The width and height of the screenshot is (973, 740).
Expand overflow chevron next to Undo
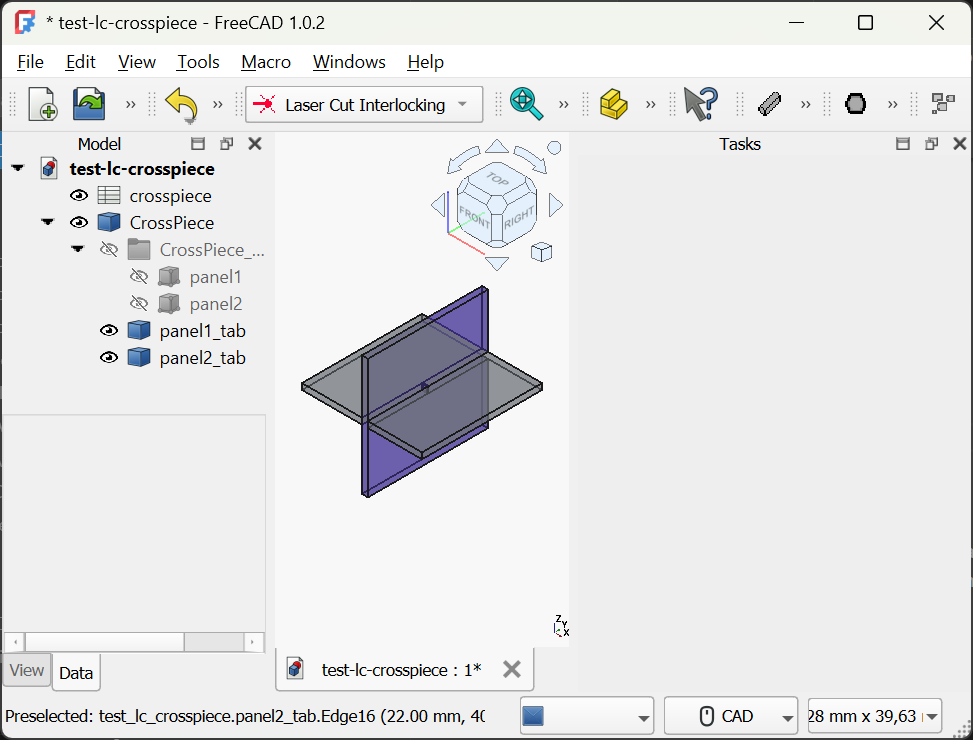pos(217,104)
